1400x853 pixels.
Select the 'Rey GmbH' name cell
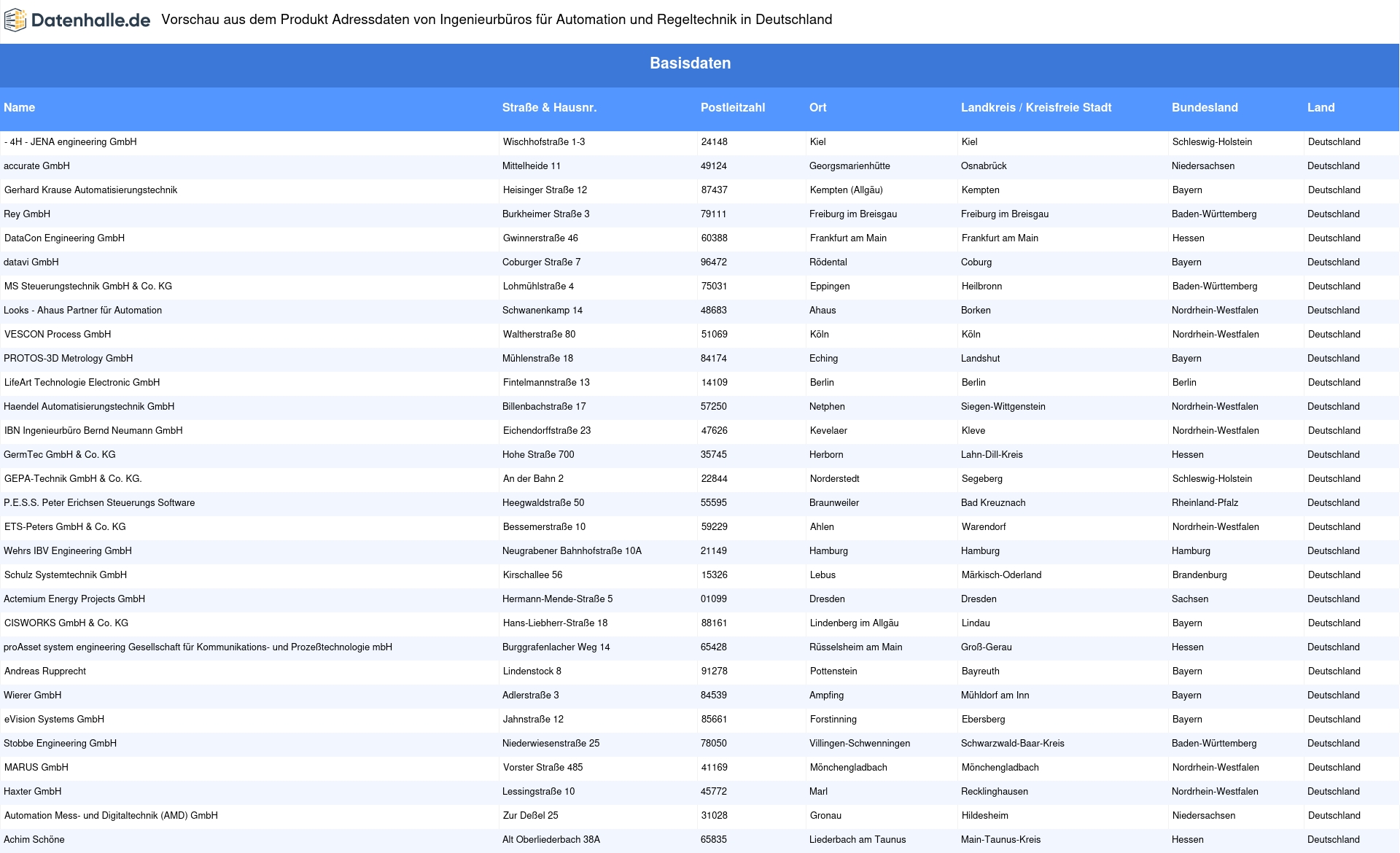click(x=27, y=214)
